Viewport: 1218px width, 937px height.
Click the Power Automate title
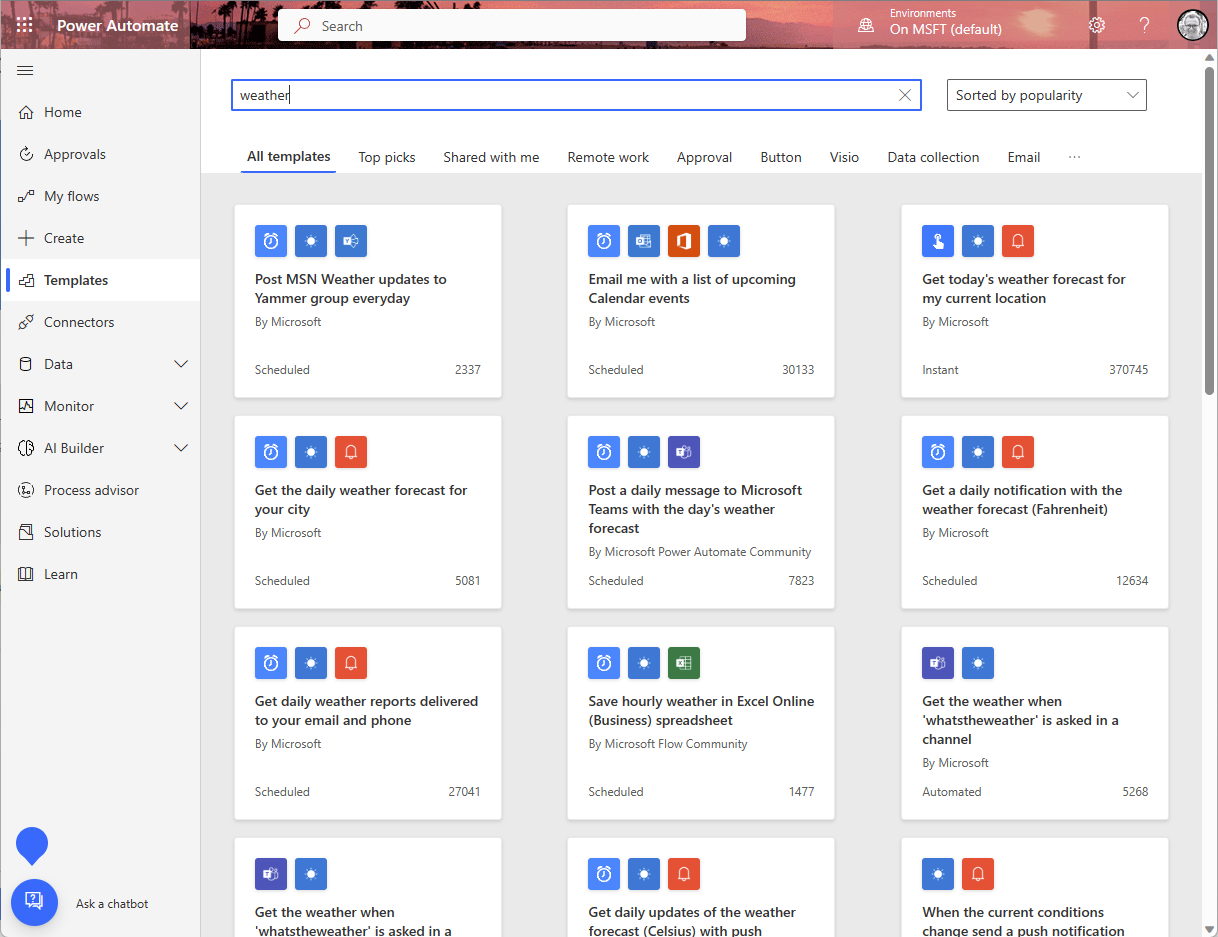click(x=118, y=26)
